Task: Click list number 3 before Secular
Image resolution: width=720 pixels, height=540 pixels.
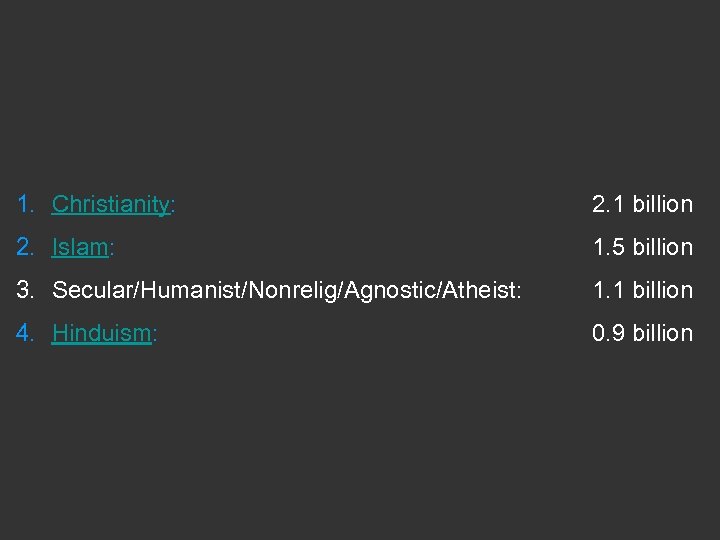Action: pyautogui.click(x=26, y=290)
